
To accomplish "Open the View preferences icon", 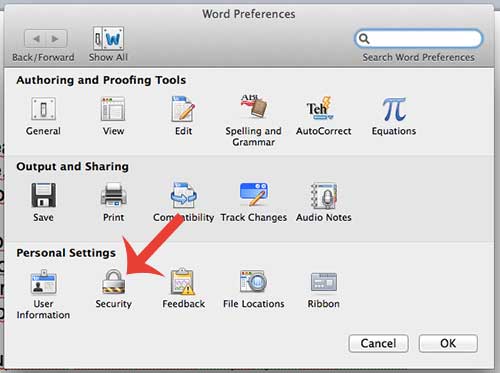I will (113, 109).
